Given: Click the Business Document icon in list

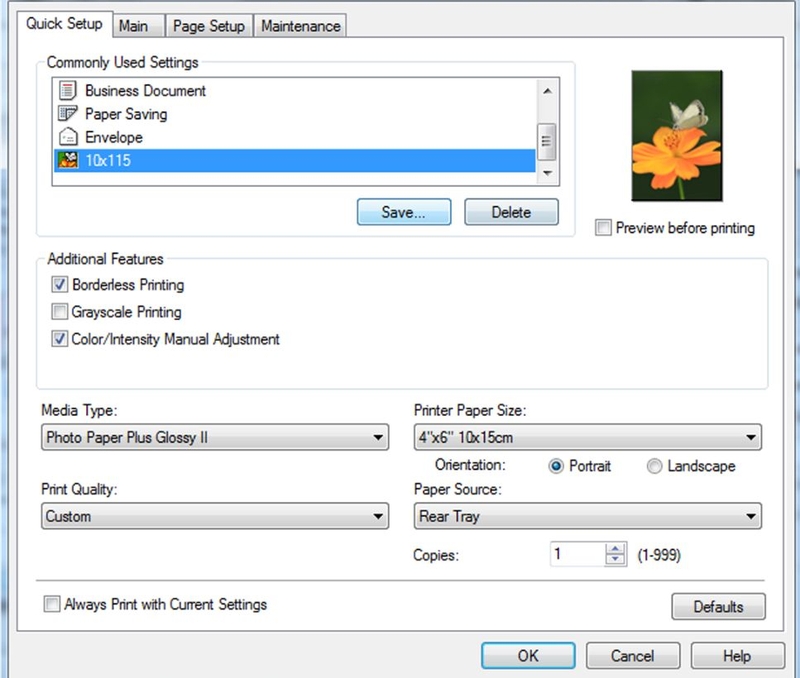Looking at the screenshot, I should (67, 90).
